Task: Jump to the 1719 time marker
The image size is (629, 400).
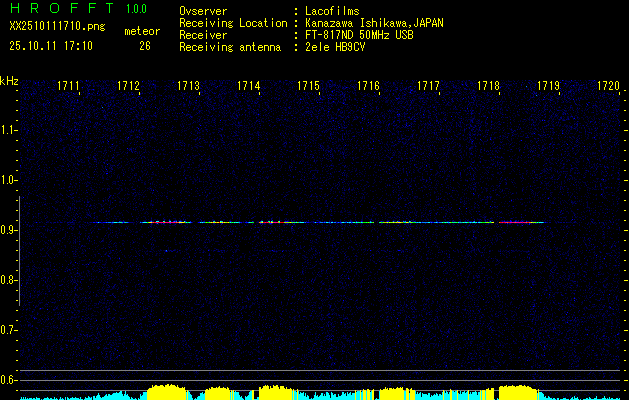Action: (x=548, y=87)
